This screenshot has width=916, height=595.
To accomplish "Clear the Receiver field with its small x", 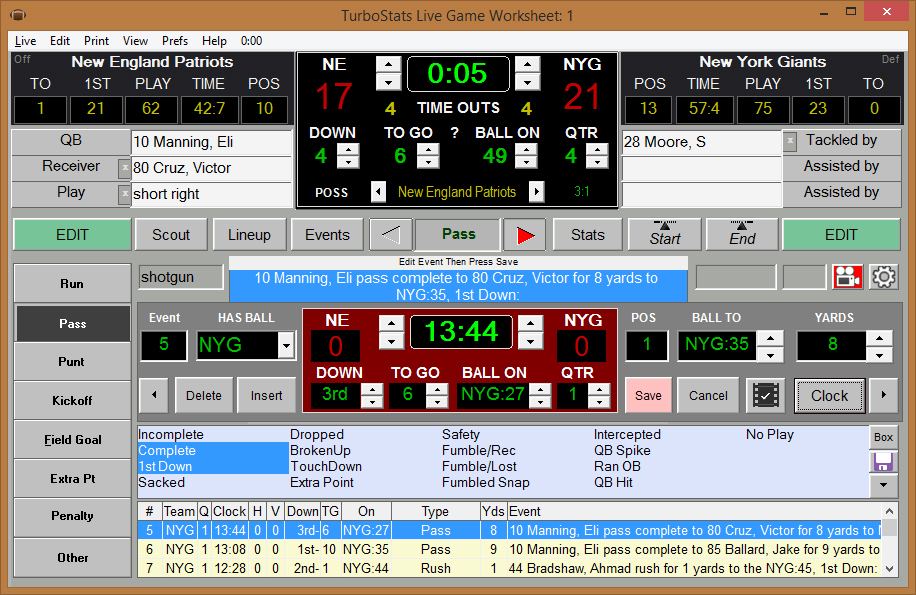I will (124, 169).
